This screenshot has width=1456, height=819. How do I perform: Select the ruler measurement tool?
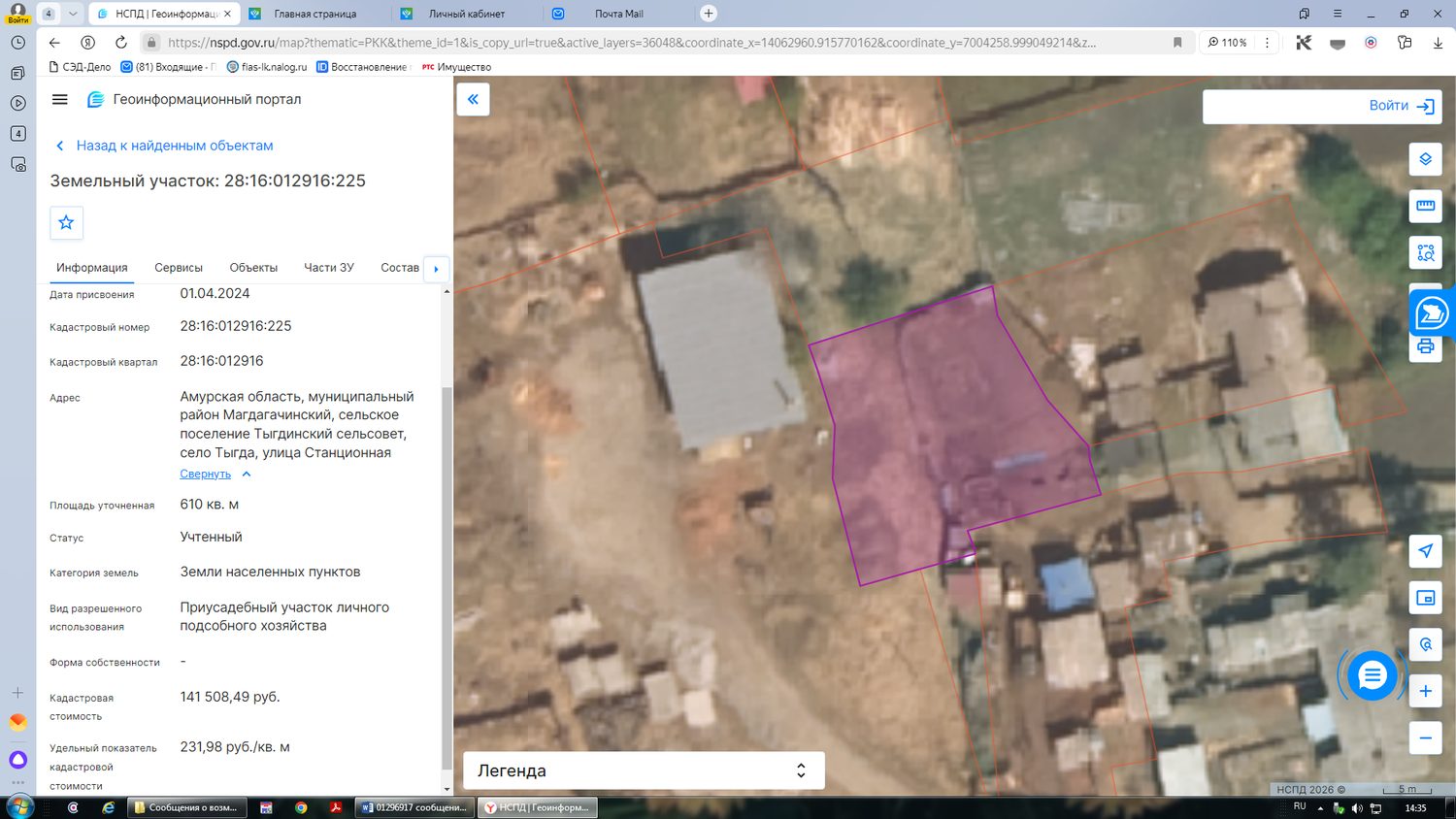(1425, 206)
